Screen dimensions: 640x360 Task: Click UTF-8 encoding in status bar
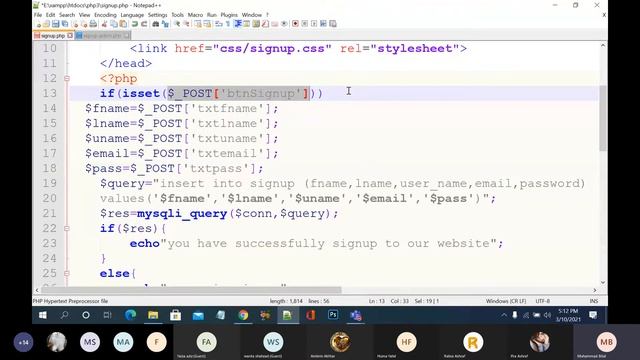click(x=542, y=301)
